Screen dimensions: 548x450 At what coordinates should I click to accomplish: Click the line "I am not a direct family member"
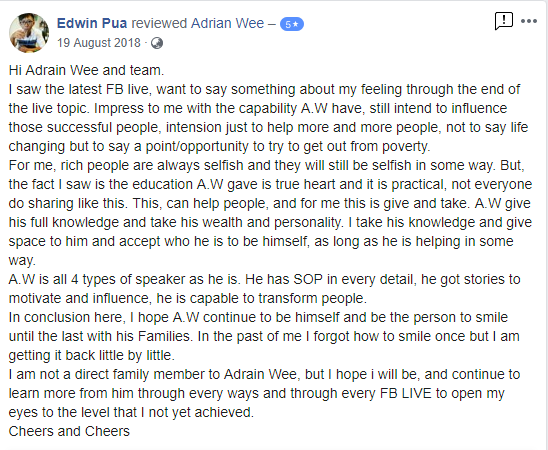click(265, 374)
